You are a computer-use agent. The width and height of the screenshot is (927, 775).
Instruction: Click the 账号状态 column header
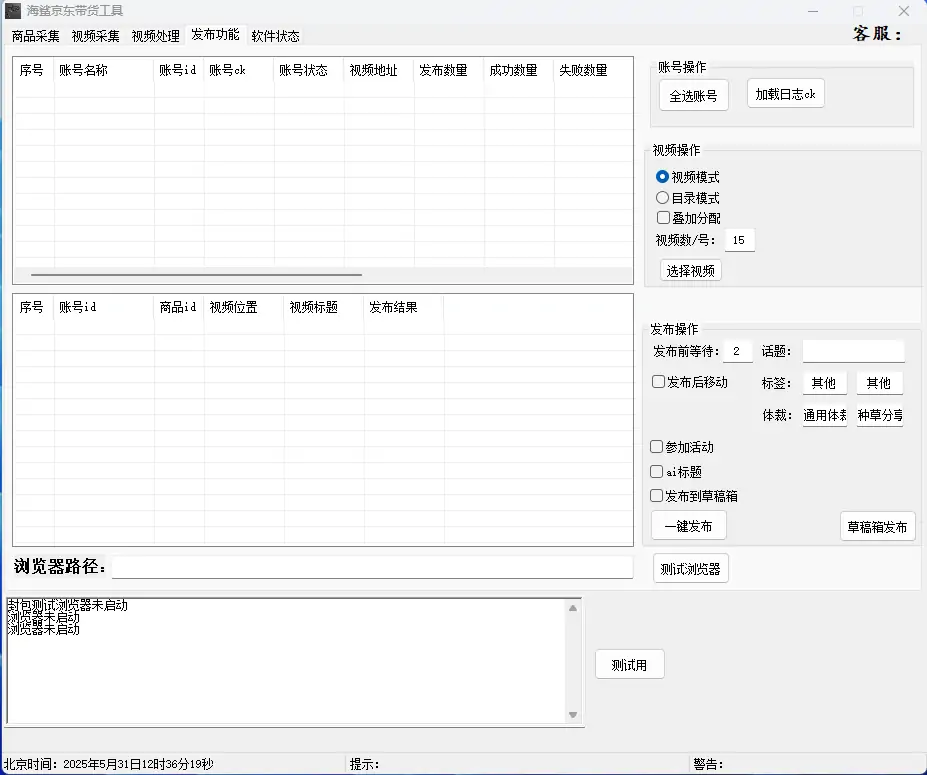[x=309, y=70]
